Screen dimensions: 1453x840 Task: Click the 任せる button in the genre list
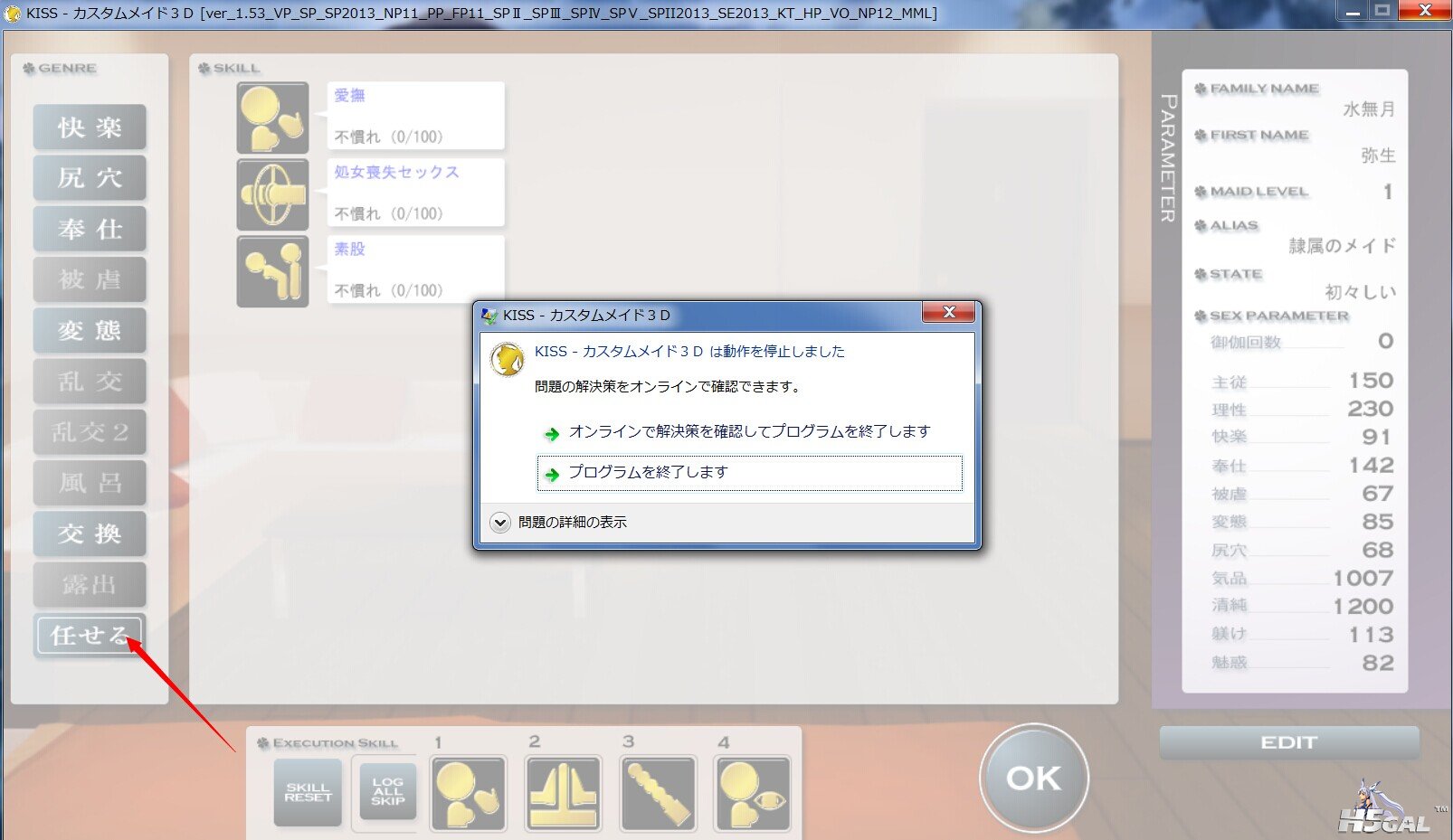(x=90, y=635)
